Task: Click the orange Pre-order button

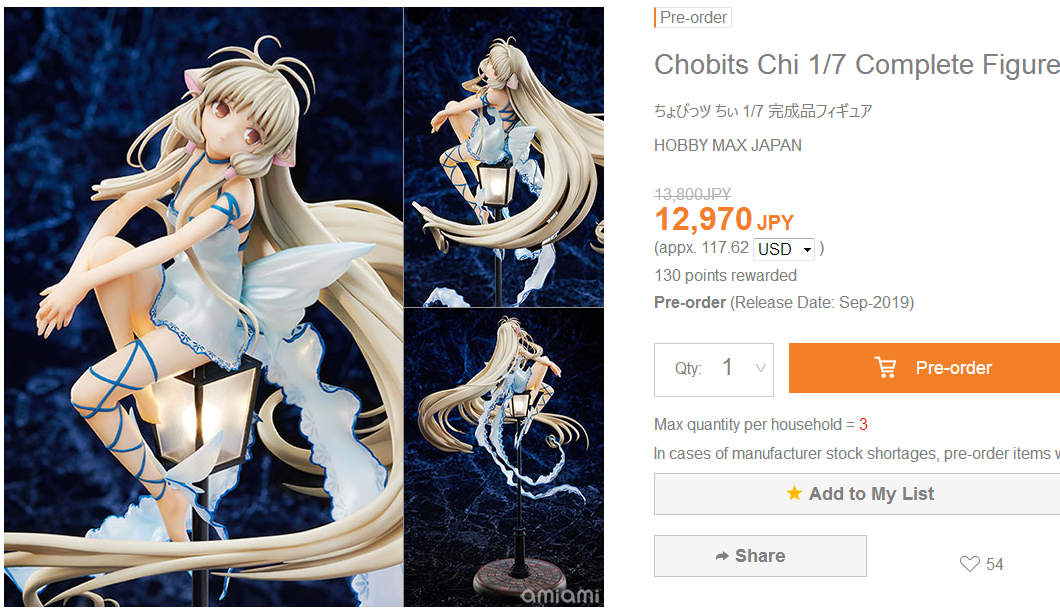Action: (924, 368)
